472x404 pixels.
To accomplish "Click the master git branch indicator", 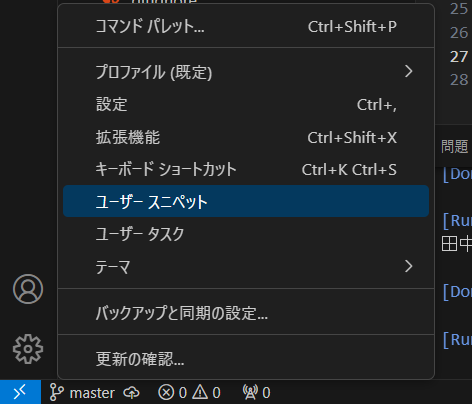I will [x=82, y=393].
